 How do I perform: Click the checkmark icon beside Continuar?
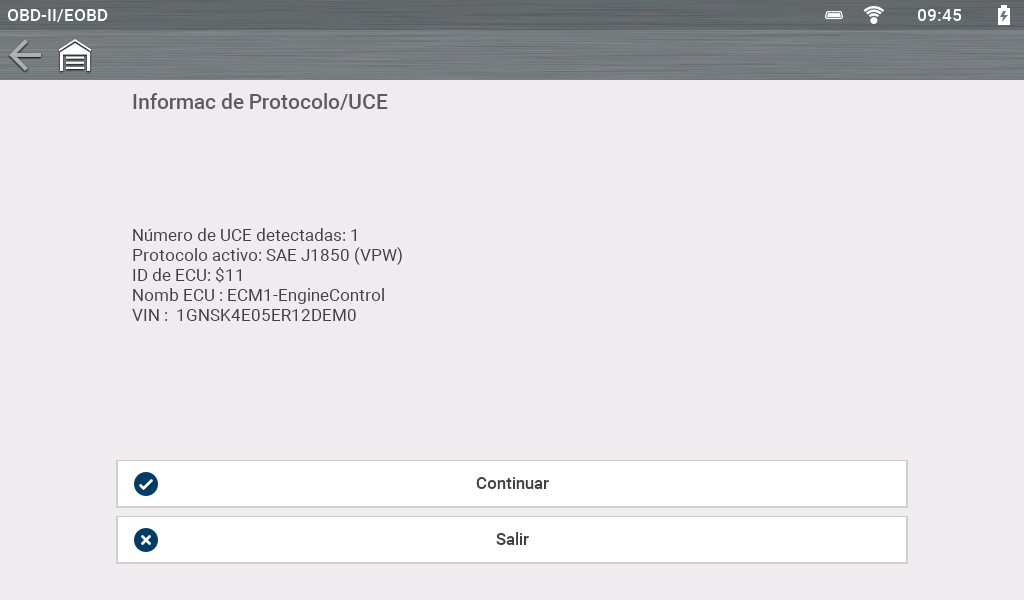146,483
